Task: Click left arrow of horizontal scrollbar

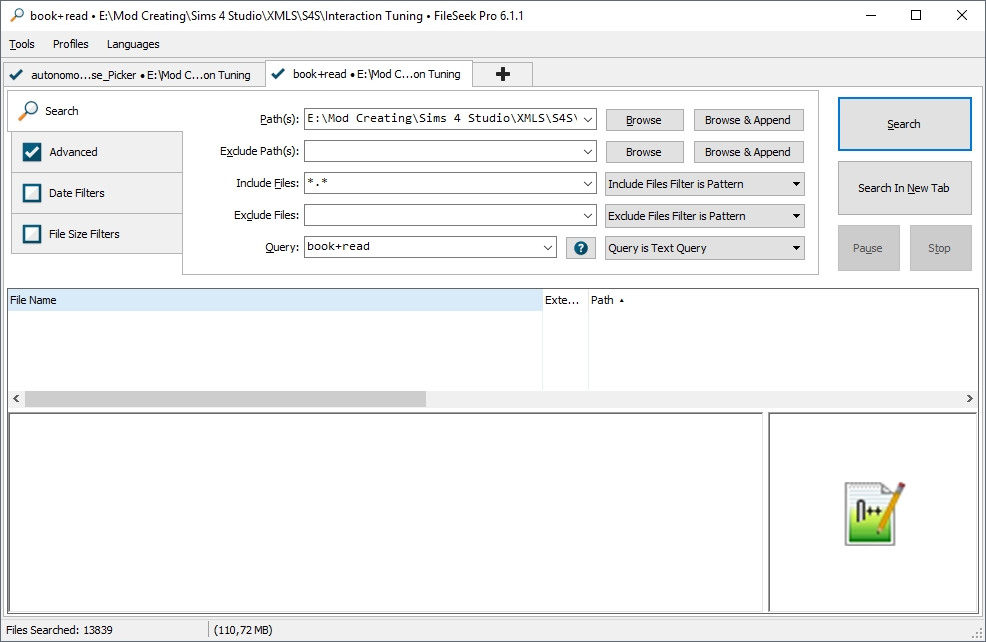Action: point(16,399)
